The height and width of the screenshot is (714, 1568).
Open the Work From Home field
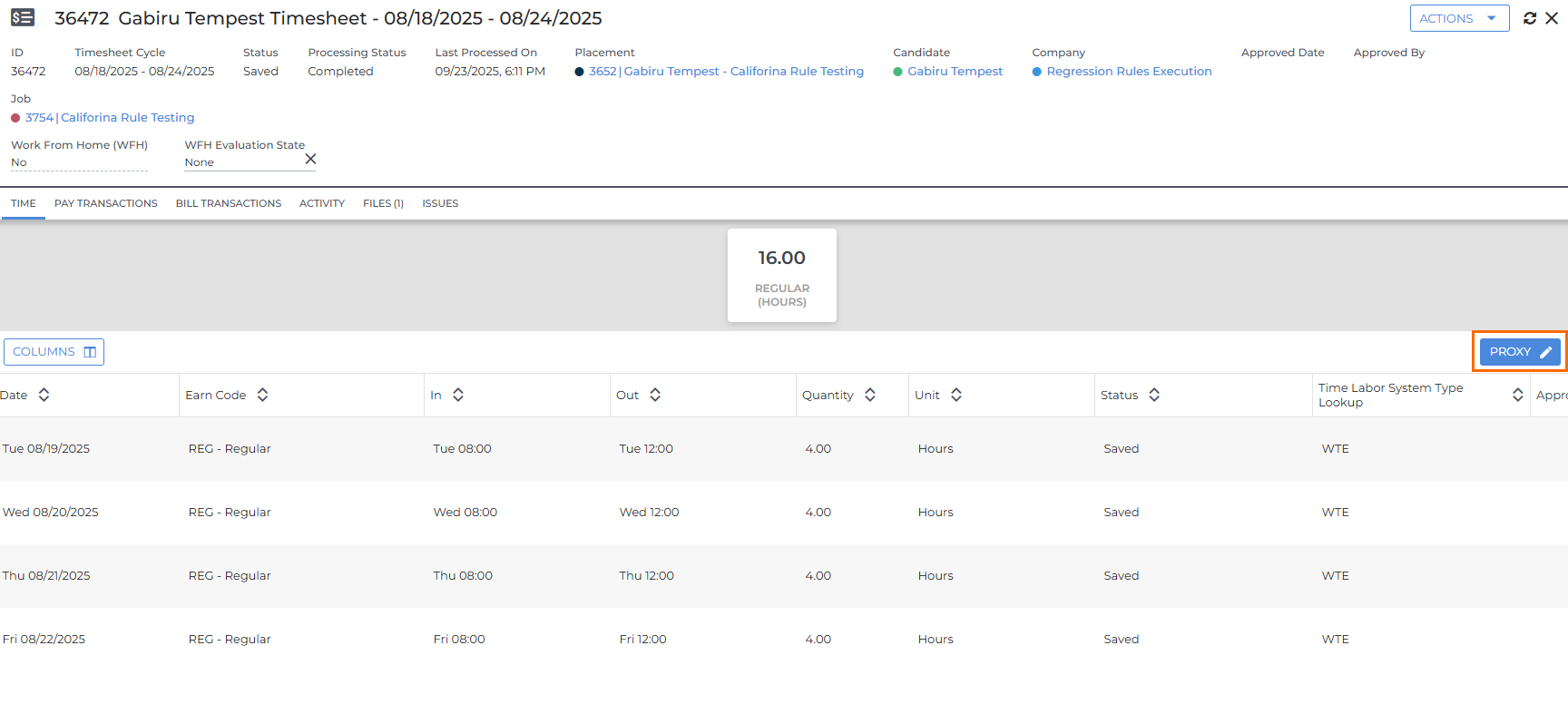(x=78, y=162)
